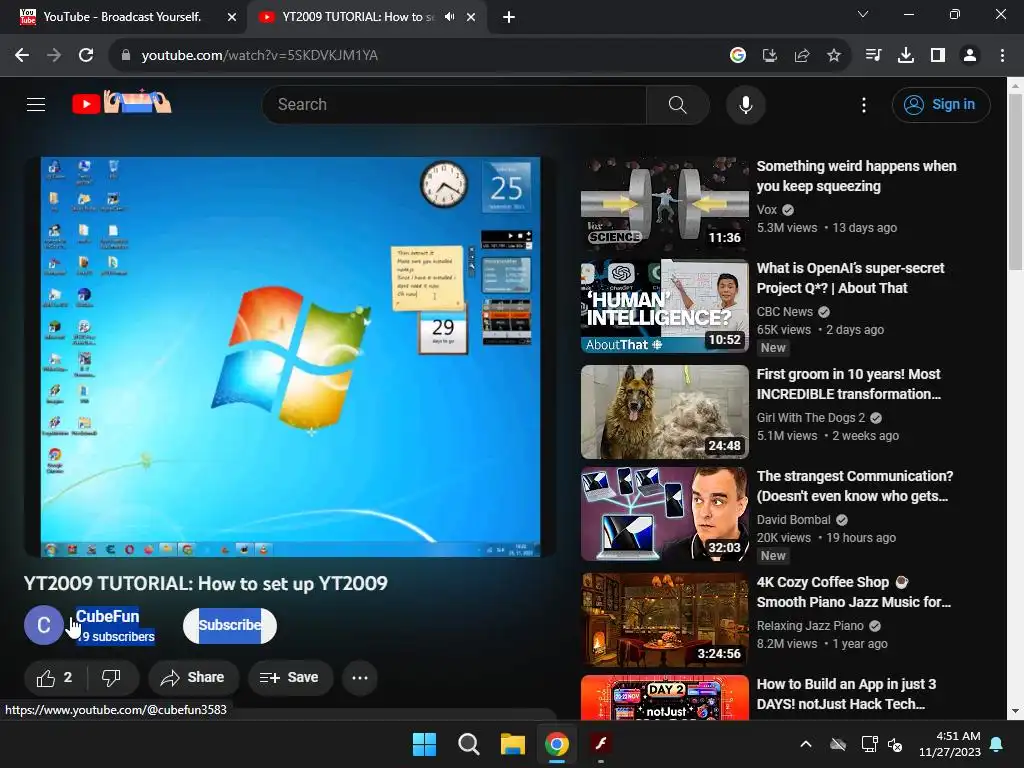
Task: Bookmark this page with the star icon
Action: tap(834, 56)
